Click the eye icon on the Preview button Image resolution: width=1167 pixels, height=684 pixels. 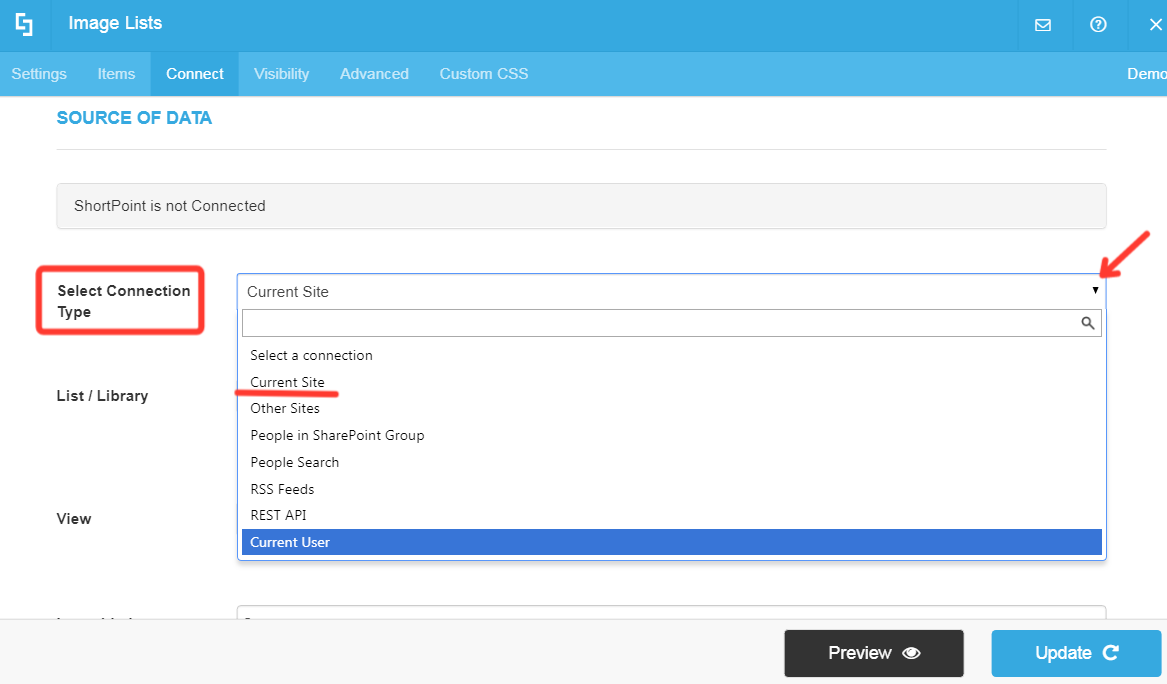pos(910,653)
